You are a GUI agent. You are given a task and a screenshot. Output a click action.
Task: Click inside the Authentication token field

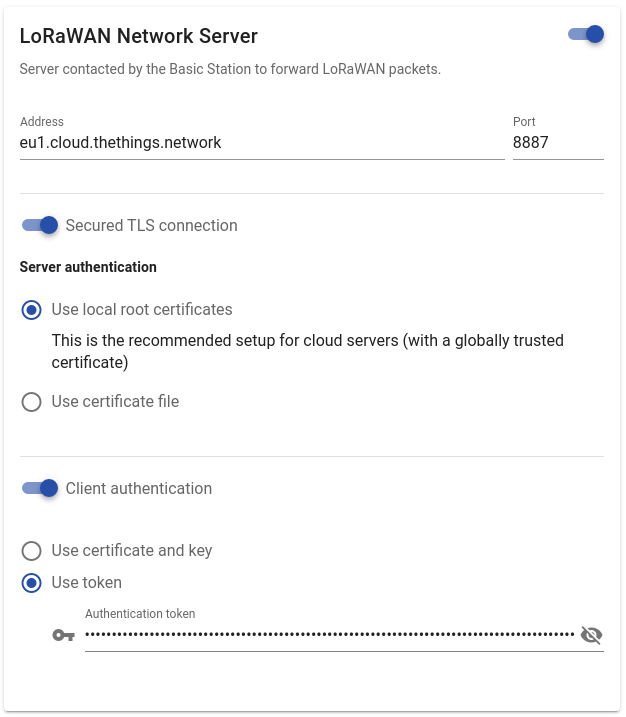point(330,635)
